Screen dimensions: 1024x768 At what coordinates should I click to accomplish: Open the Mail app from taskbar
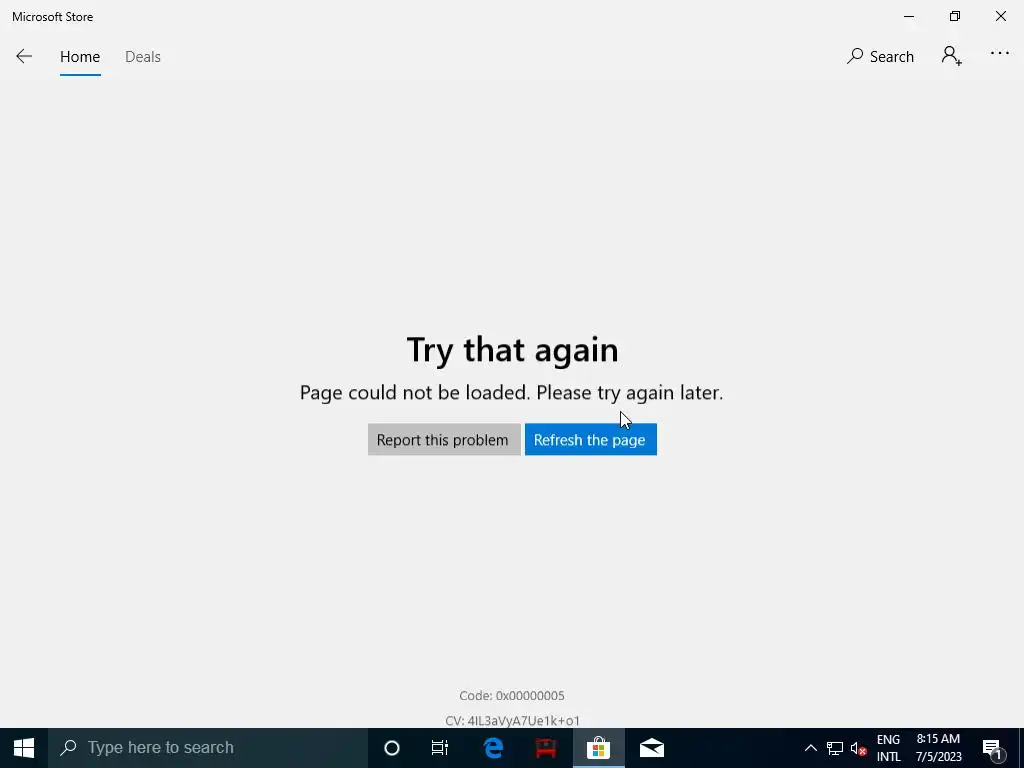click(652, 748)
